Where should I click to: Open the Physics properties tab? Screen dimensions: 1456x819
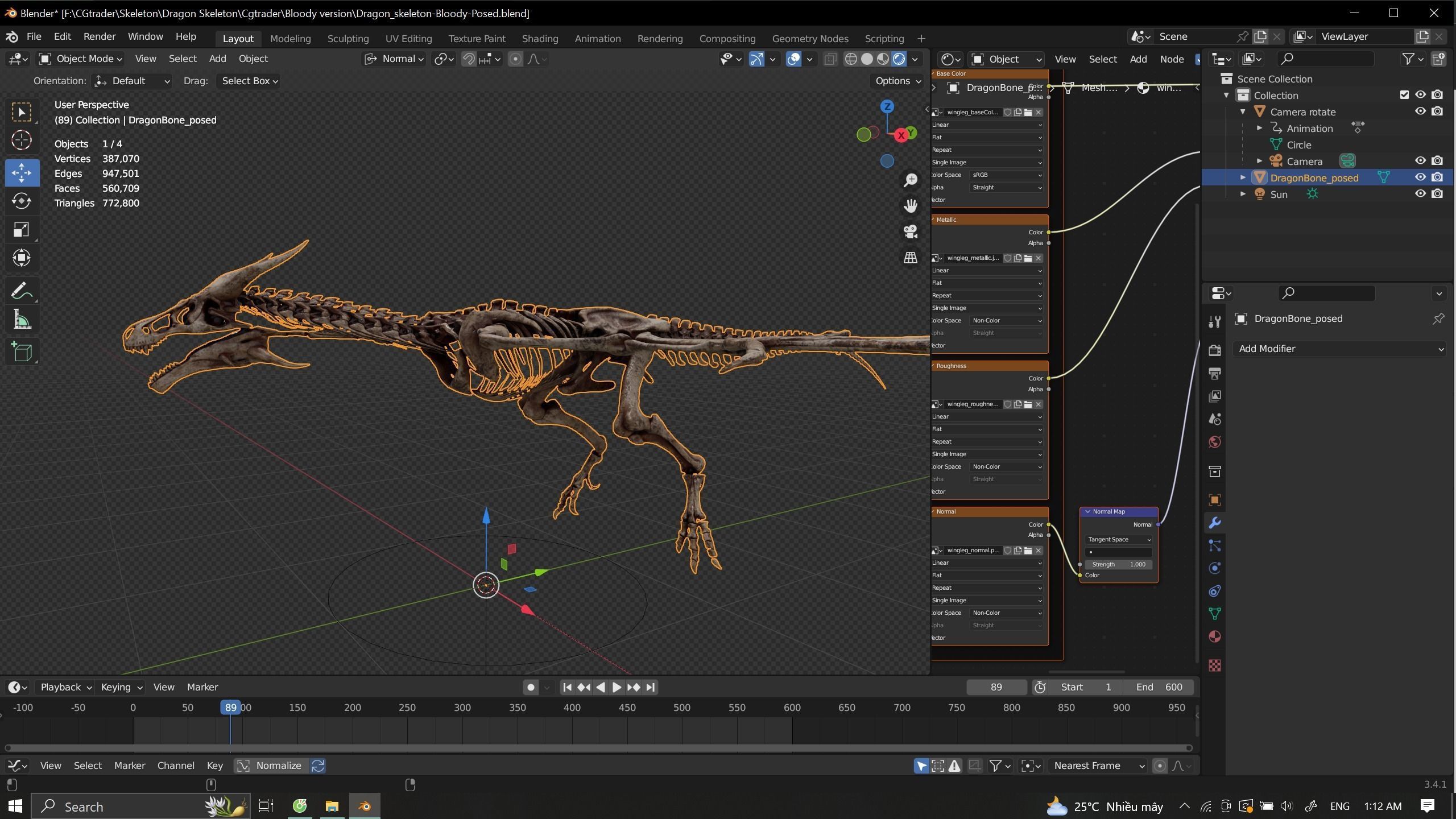pos(1215,568)
